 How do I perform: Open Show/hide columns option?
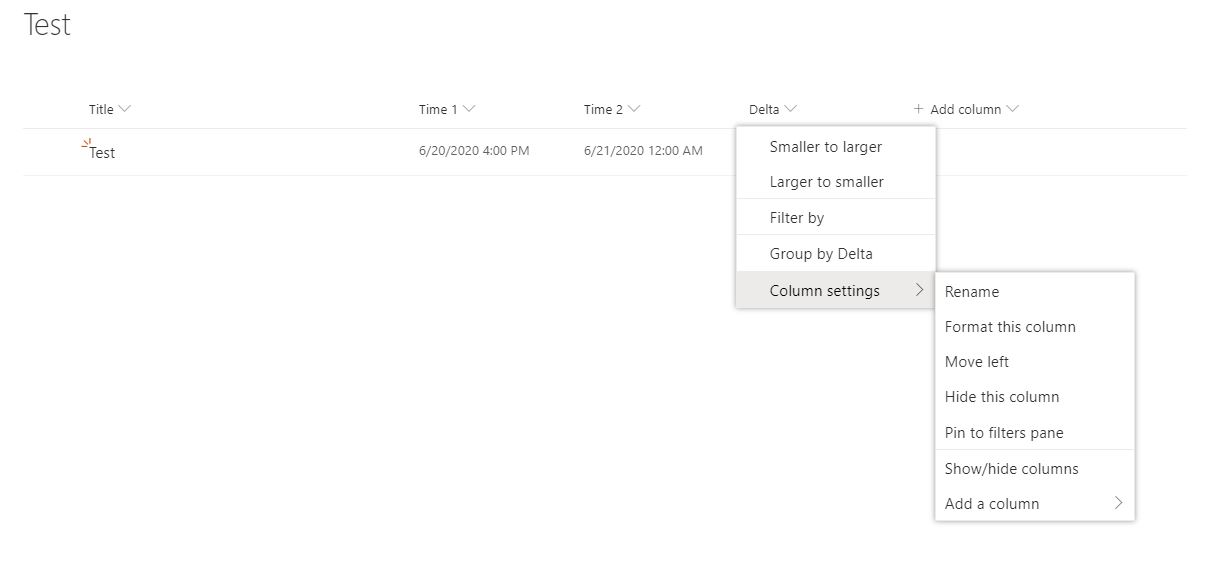(x=1012, y=469)
